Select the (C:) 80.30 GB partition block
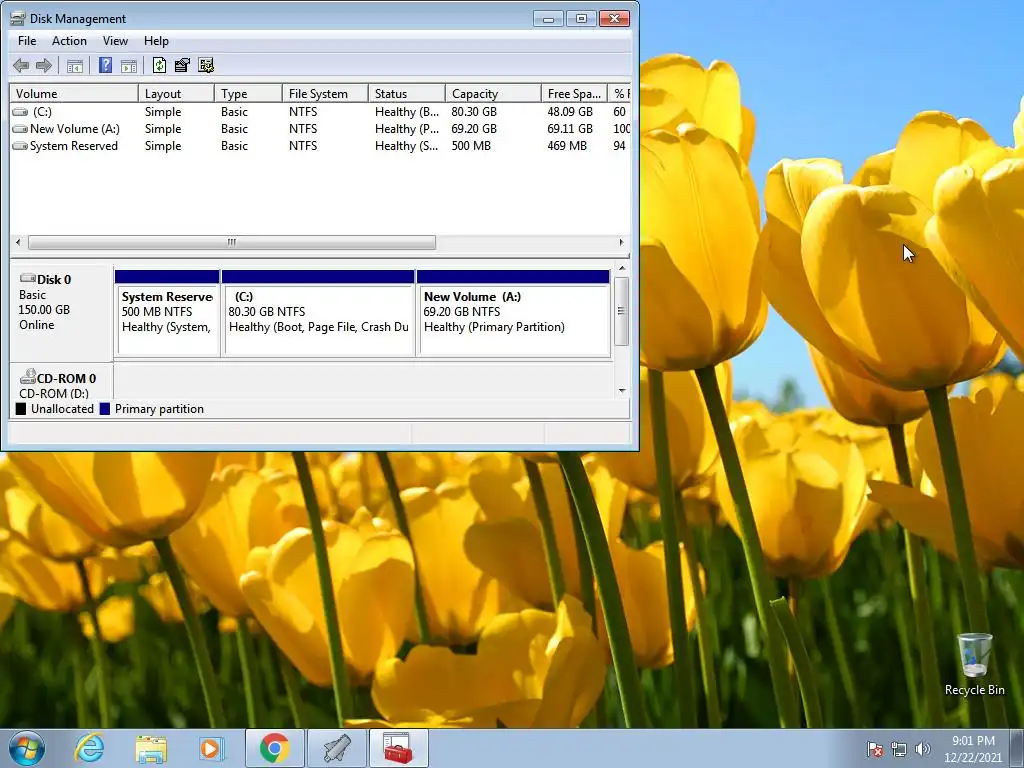The width and height of the screenshot is (1024, 768). click(318, 313)
